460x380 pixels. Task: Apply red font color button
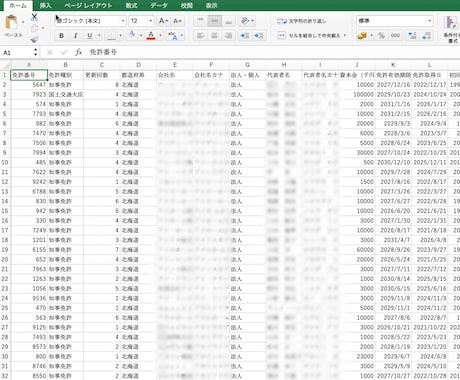151,35
